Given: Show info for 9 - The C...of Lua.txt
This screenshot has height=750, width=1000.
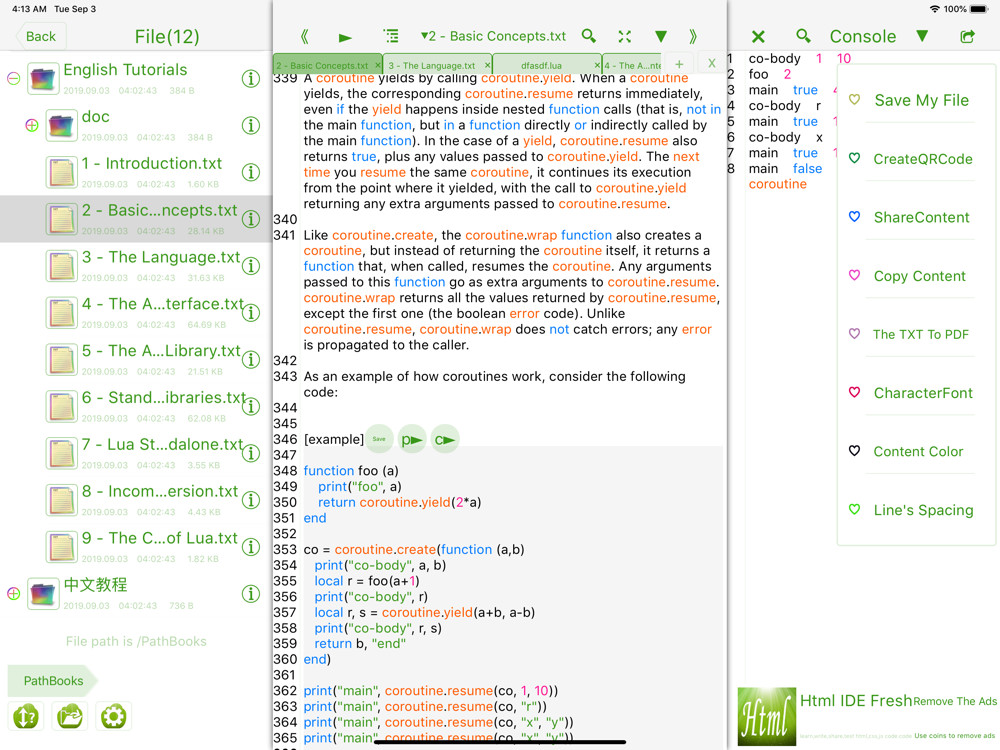Looking at the screenshot, I should pyautogui.click(x=251, y=547).
